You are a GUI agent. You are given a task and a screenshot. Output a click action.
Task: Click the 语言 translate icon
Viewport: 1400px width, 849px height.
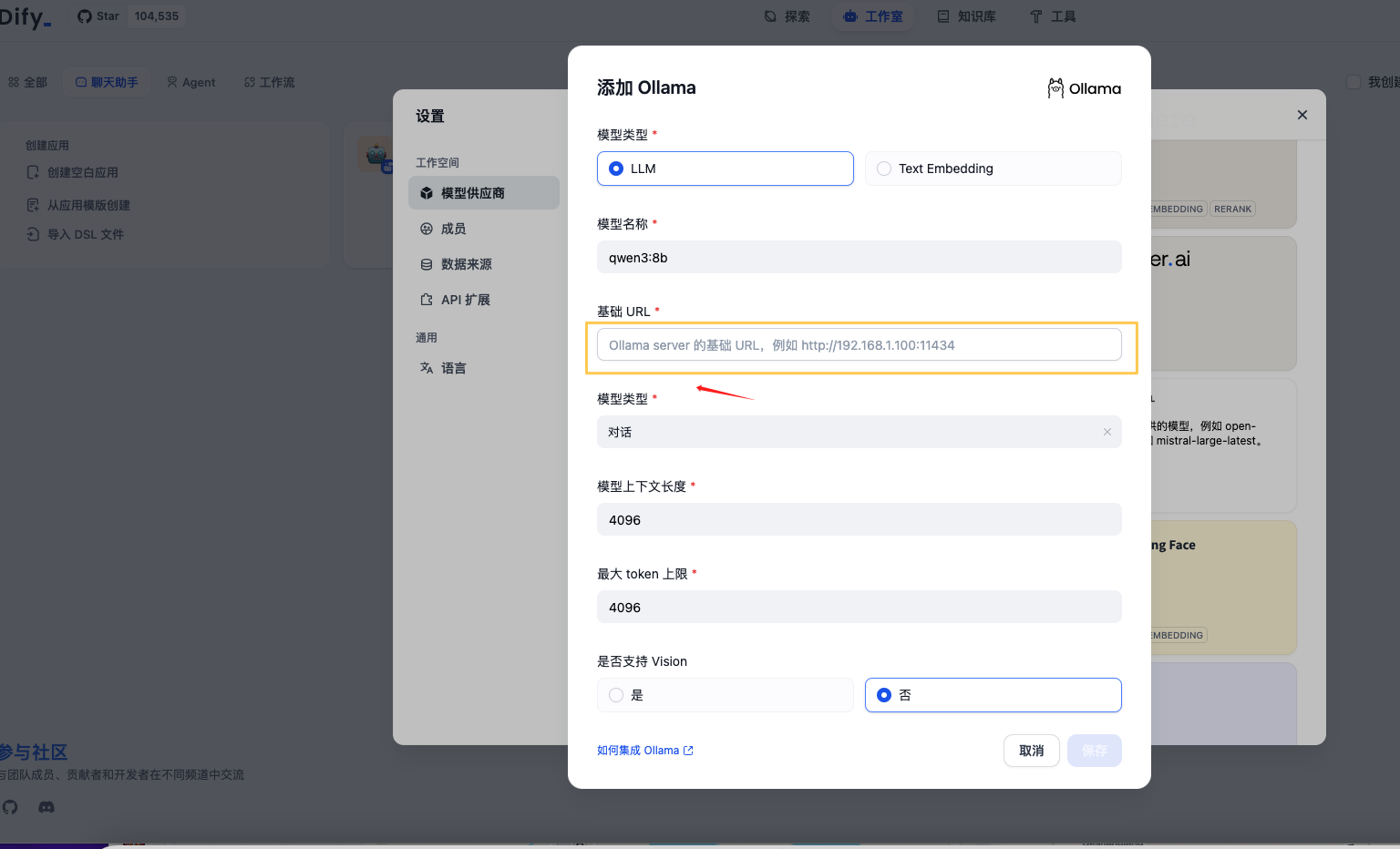click(x=427, y=368)
